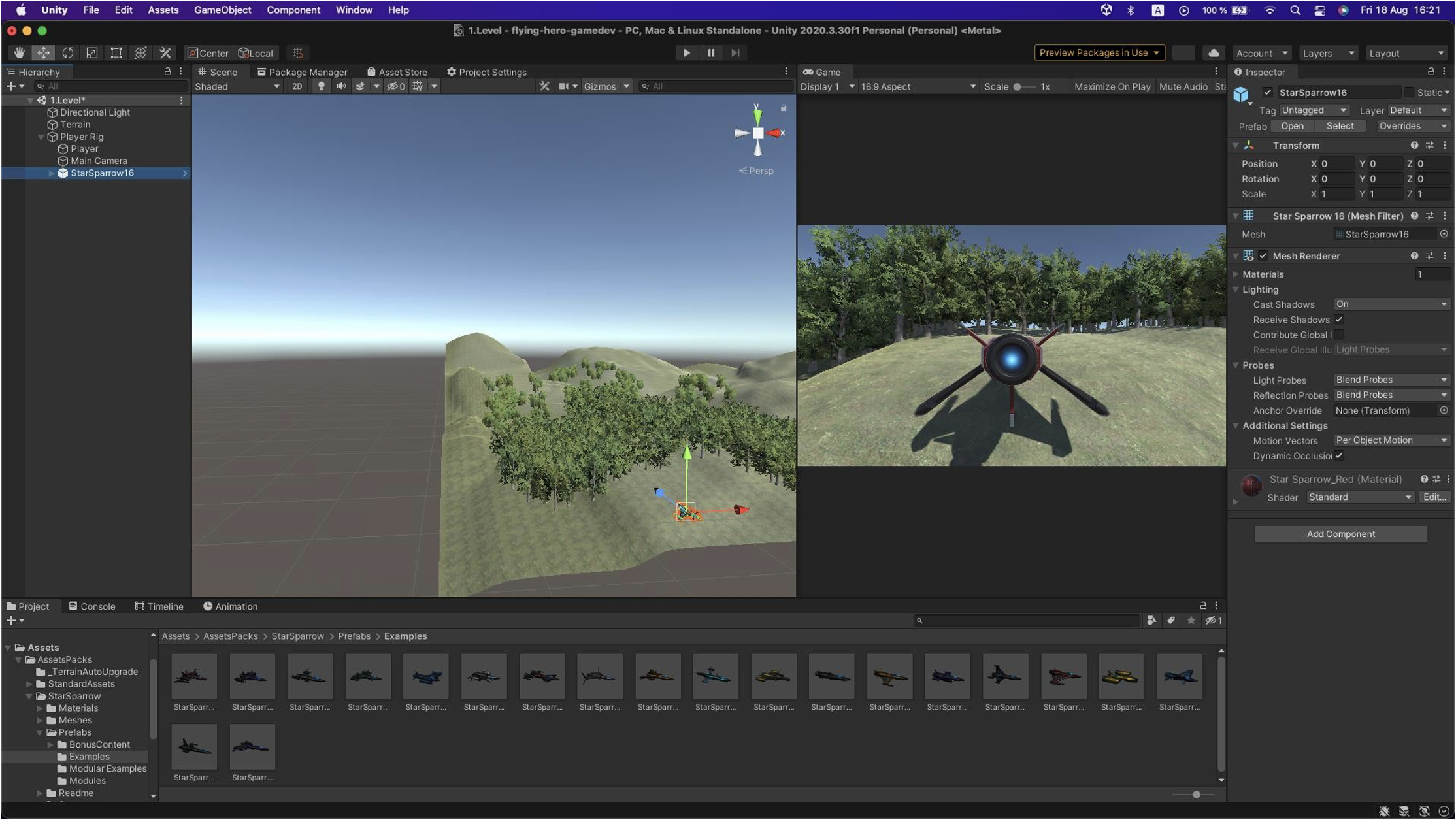Uncheck Dynamic Occlusion
Viewport: 1456px width, 822px height.
(x=1339, y=455)
